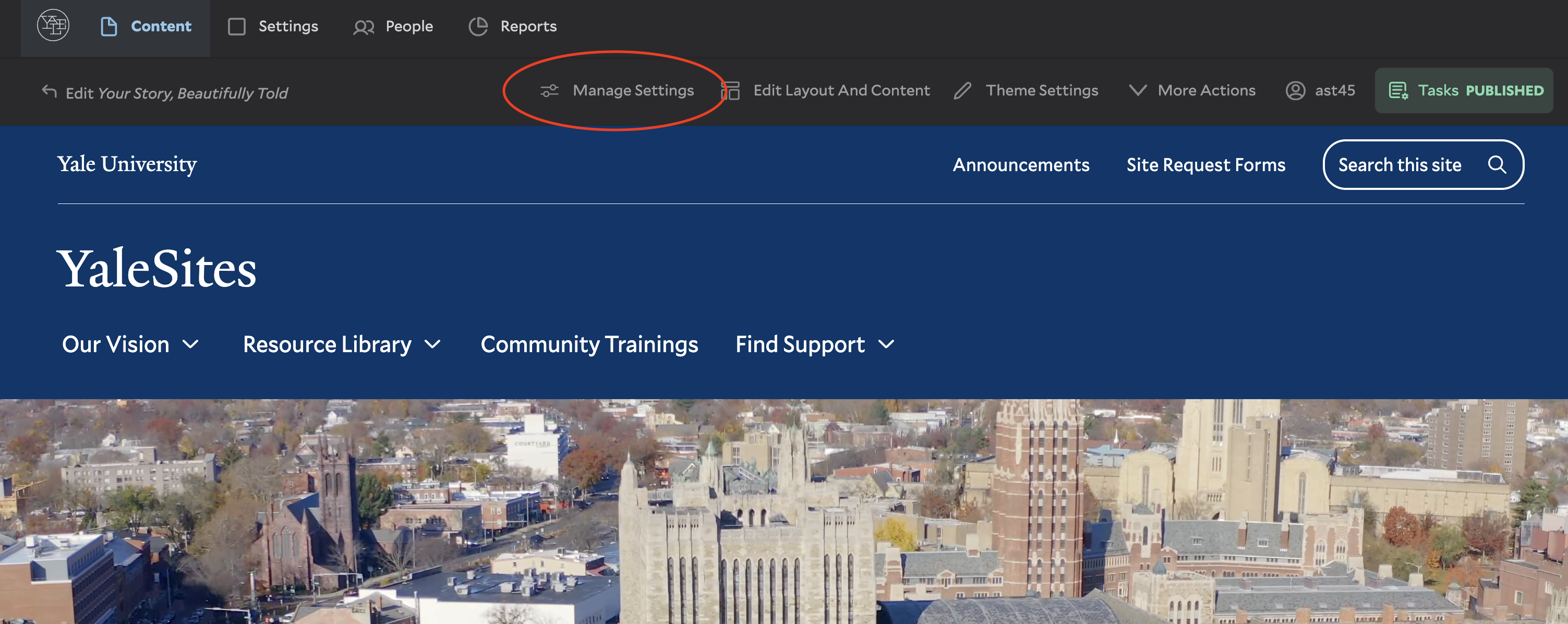Click the Settings square icon
Image resolution: width=1568 pixels, height=624 pixels.
(x=236, y=26)
